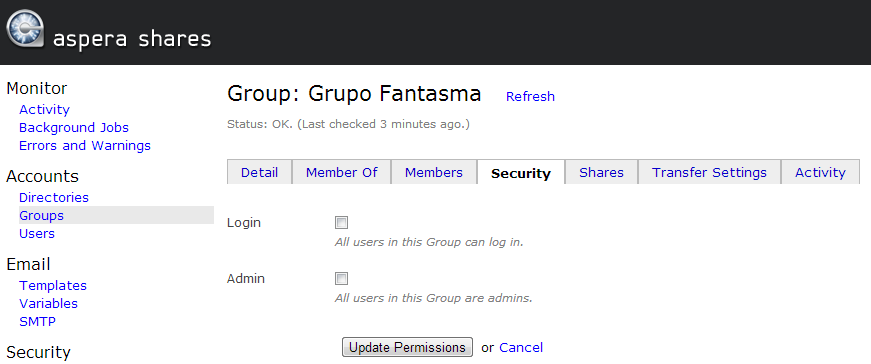Switch to the Transfer Settings tab
This screenshot has height=364, width=871.
(x=709, y=172)
